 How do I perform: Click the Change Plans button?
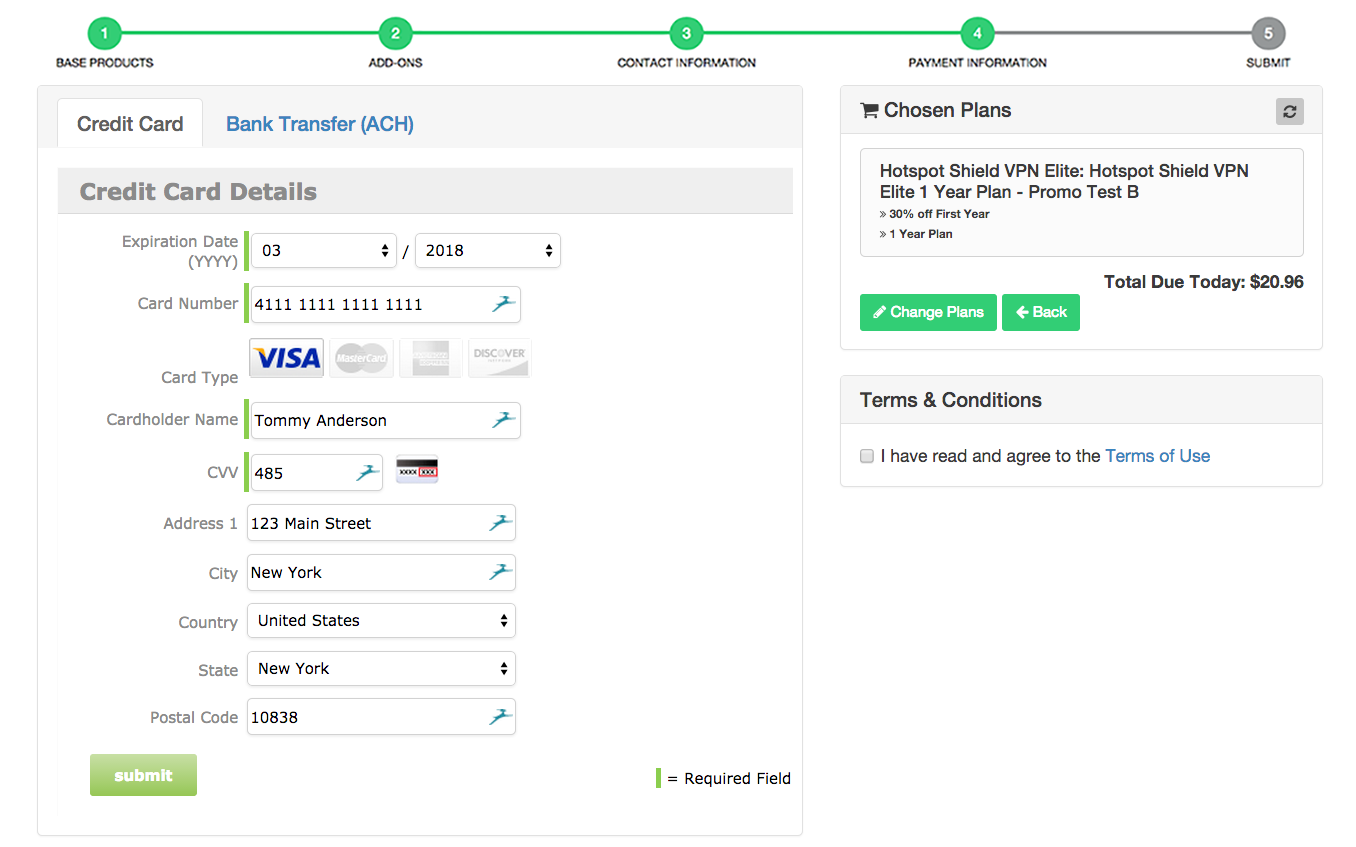928,312
